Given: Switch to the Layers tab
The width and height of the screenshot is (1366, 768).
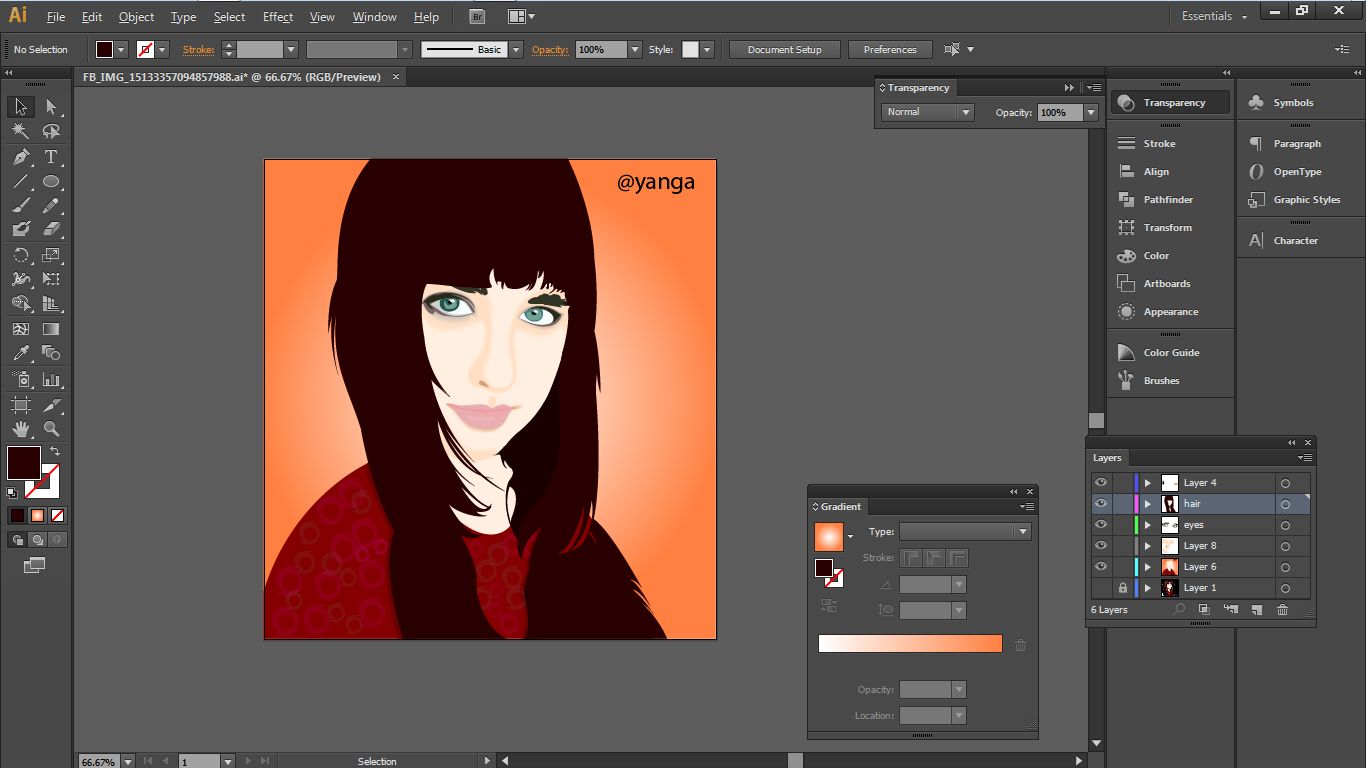Looking at the screenshot, I should click(1107, 457).
